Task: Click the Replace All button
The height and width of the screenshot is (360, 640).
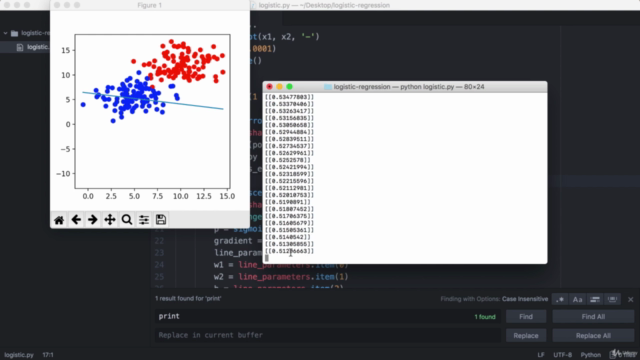Action: click(x=593, y=336)
